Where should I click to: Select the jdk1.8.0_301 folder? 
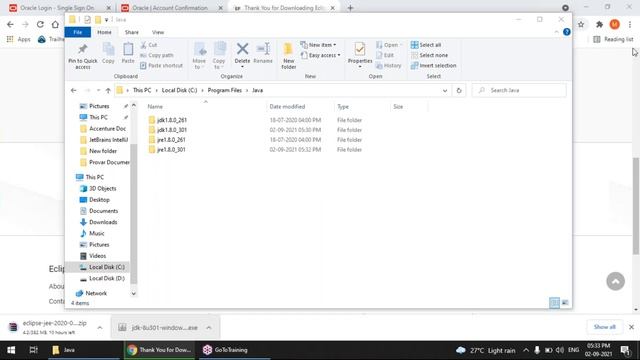pyautogui.click(x=172, y=130)
